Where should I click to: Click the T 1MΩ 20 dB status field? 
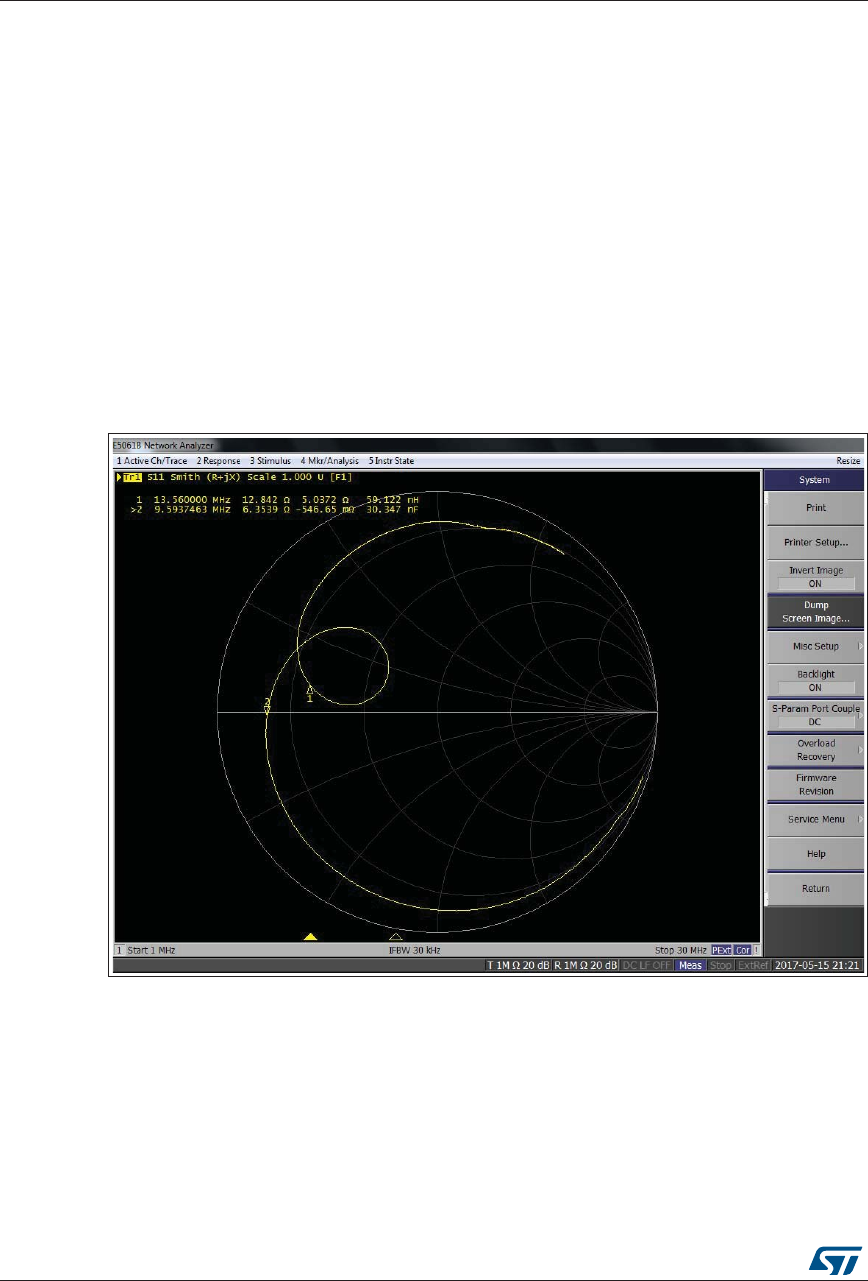517,966
